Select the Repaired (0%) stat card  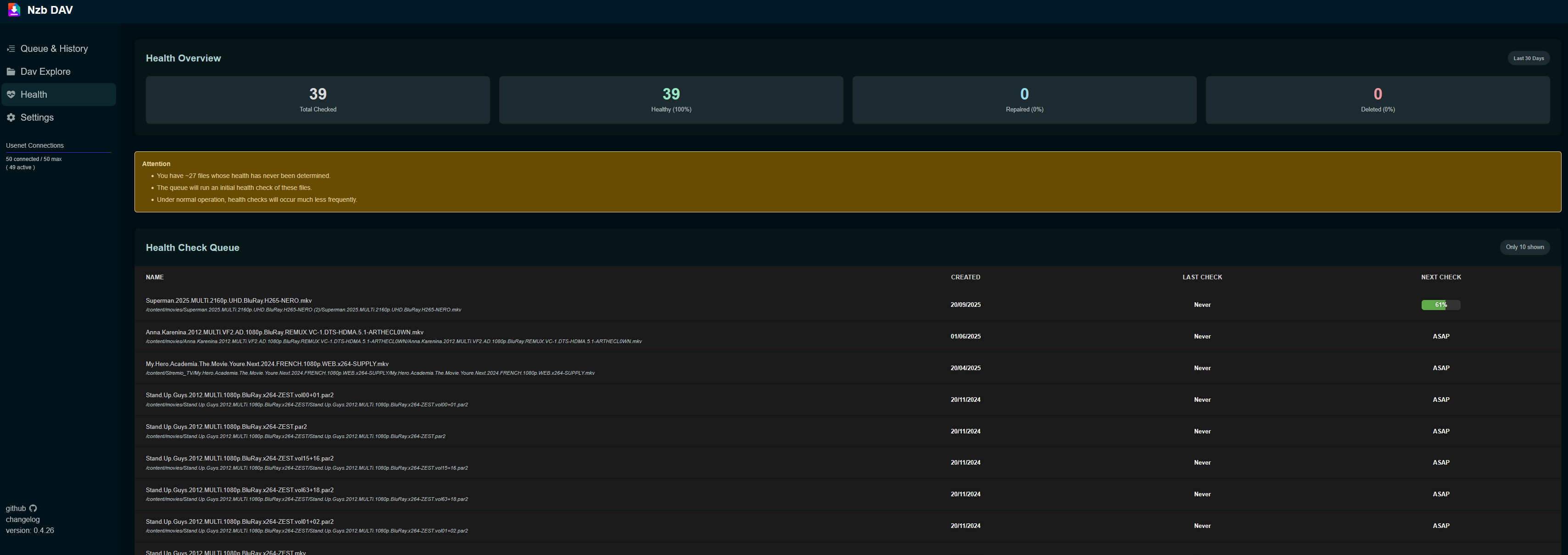click(x=1024, y=100)
